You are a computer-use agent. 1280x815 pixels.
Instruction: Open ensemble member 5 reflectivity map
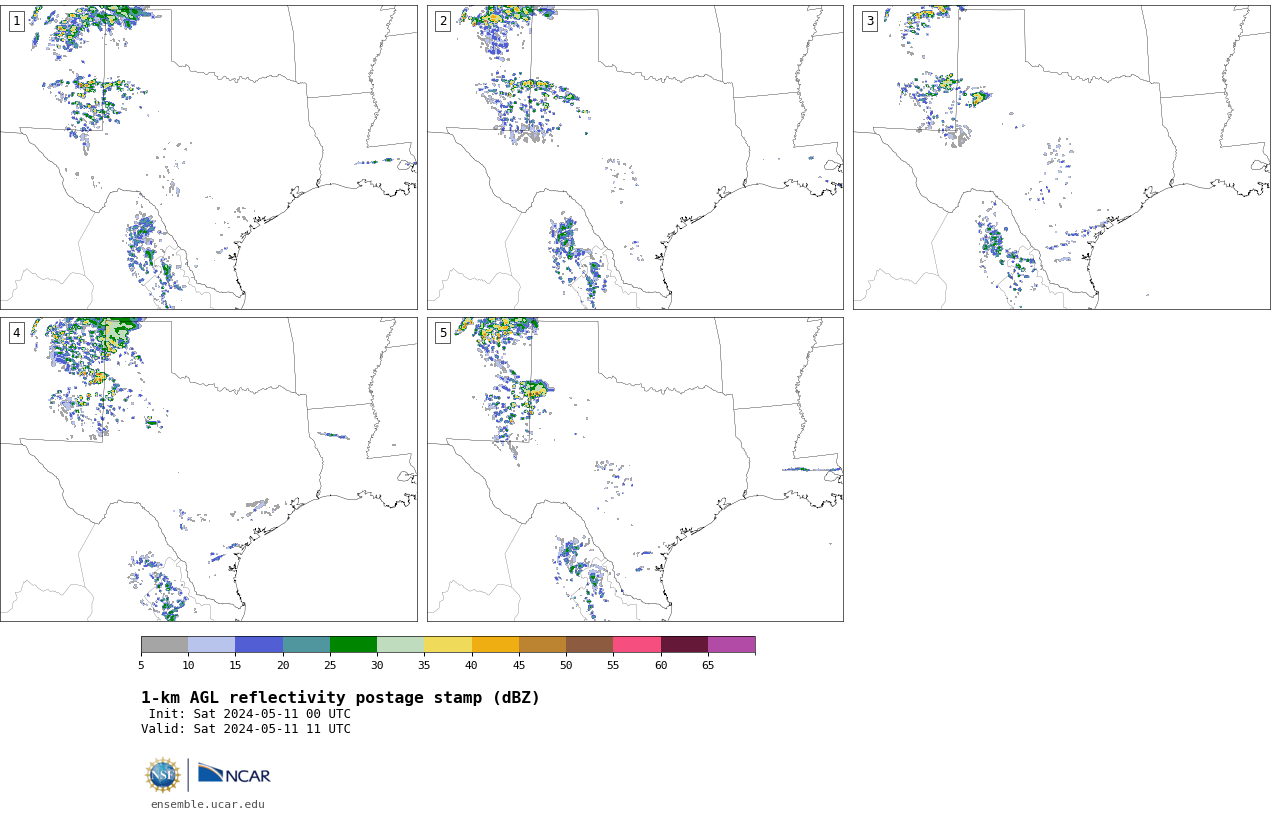[x=635, y=469]
